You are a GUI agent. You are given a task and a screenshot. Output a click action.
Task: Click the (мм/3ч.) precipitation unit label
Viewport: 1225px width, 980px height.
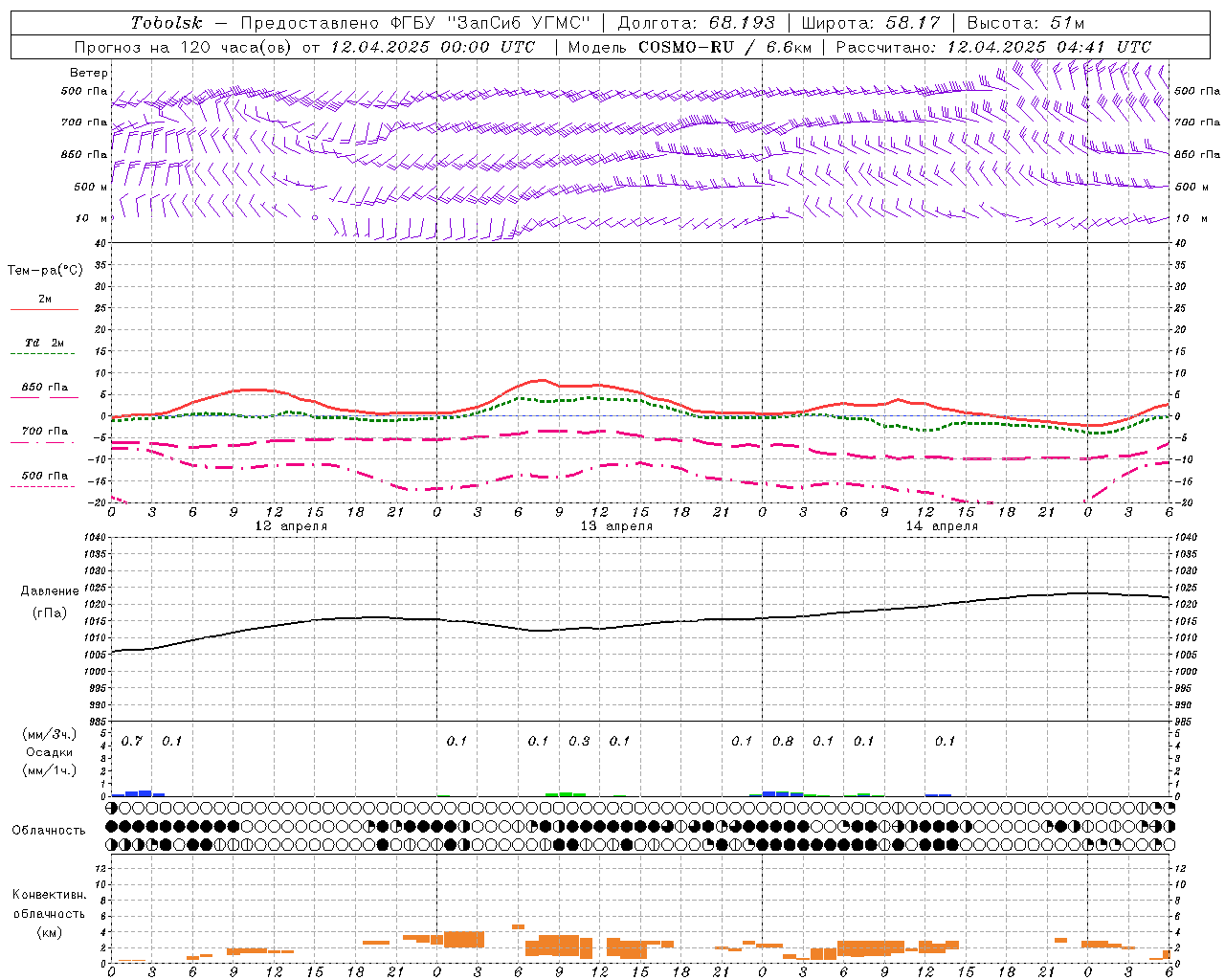pyautogui.click(x=50, y=735)
